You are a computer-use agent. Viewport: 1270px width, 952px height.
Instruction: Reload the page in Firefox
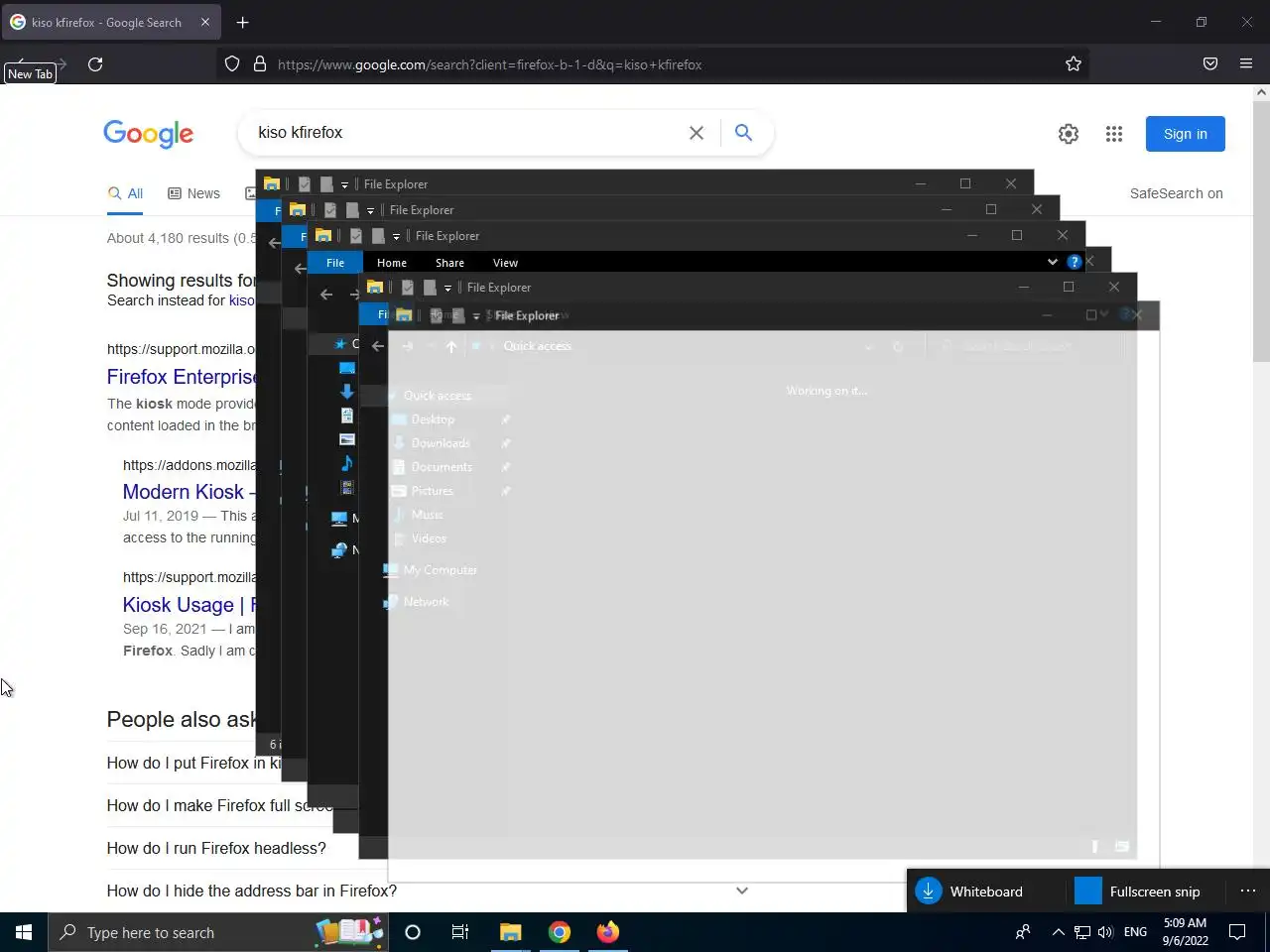click(95, 64)
